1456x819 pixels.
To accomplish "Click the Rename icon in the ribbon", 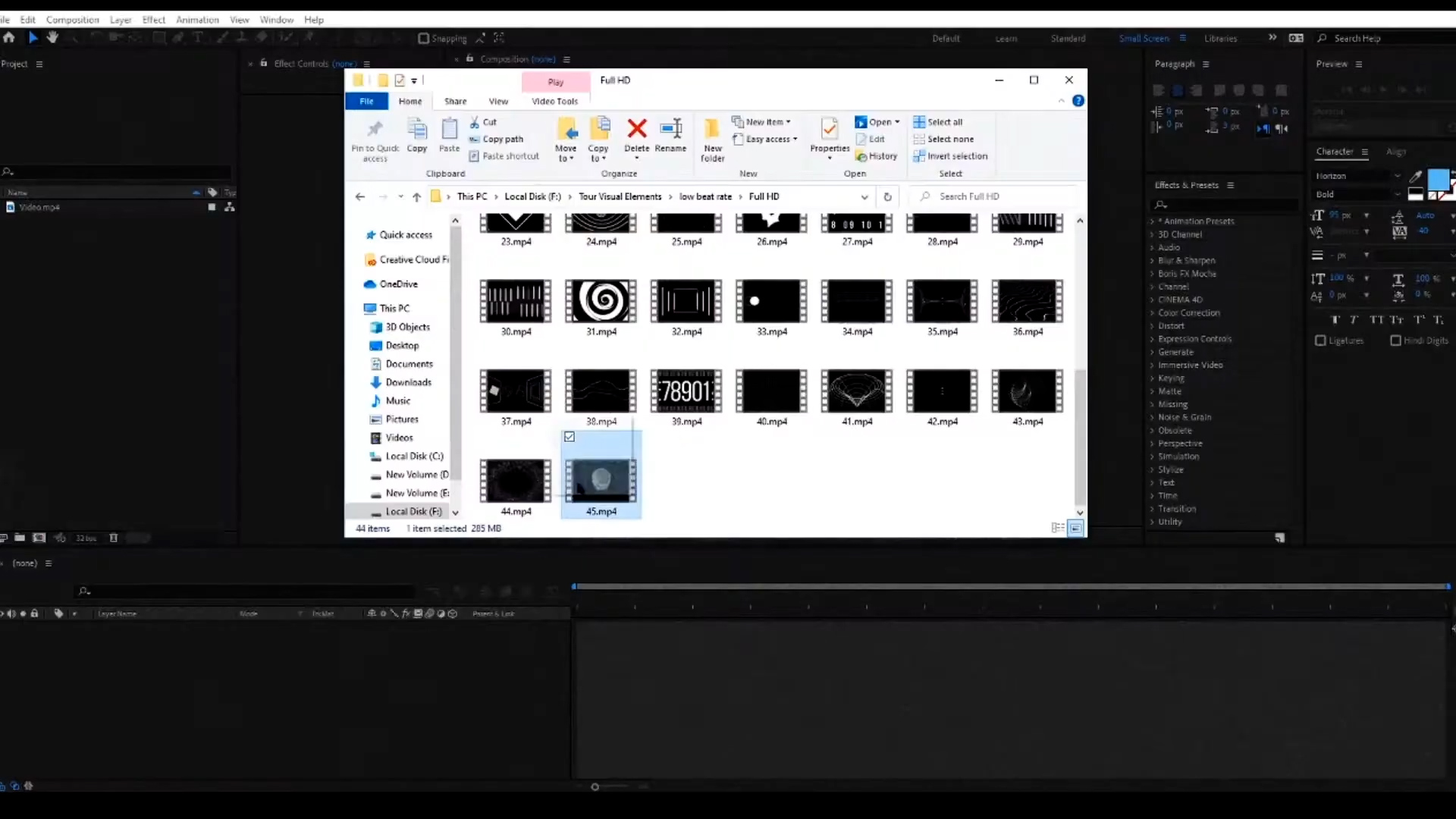I will tap(670, 130).
